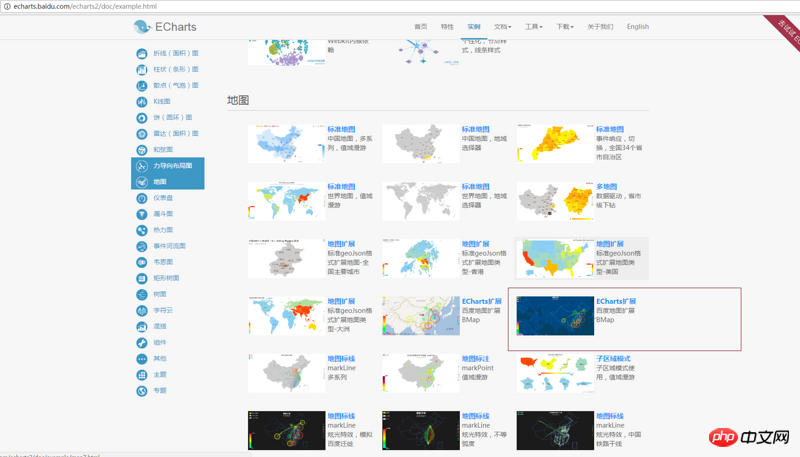This screenshot has width=800, height=457.
Task: Expand the 工具 dropdown in the navbar
Action: coord(534,27)
